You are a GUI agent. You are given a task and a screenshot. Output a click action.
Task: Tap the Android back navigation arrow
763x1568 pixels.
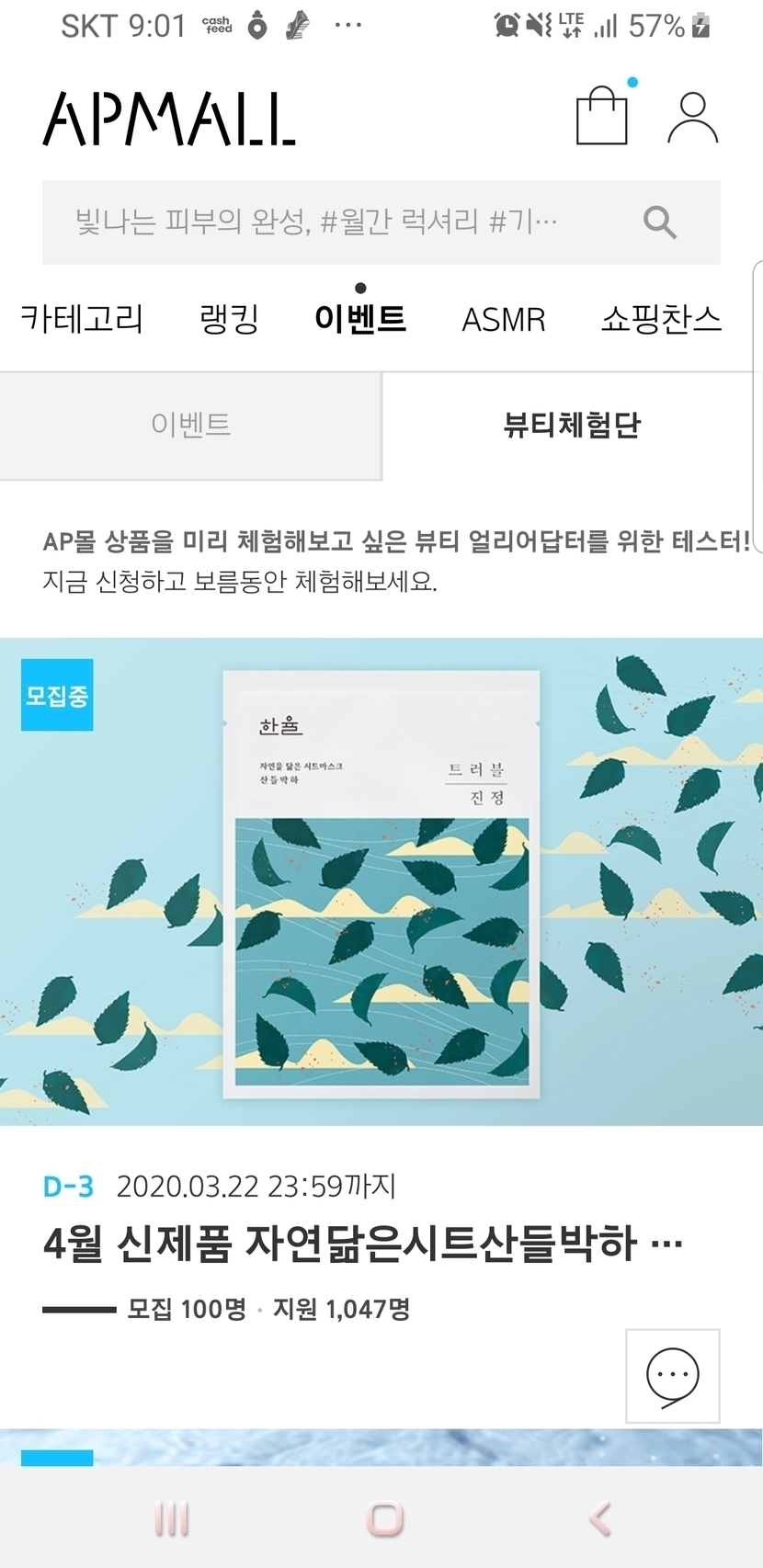[x=600, y=1517]
